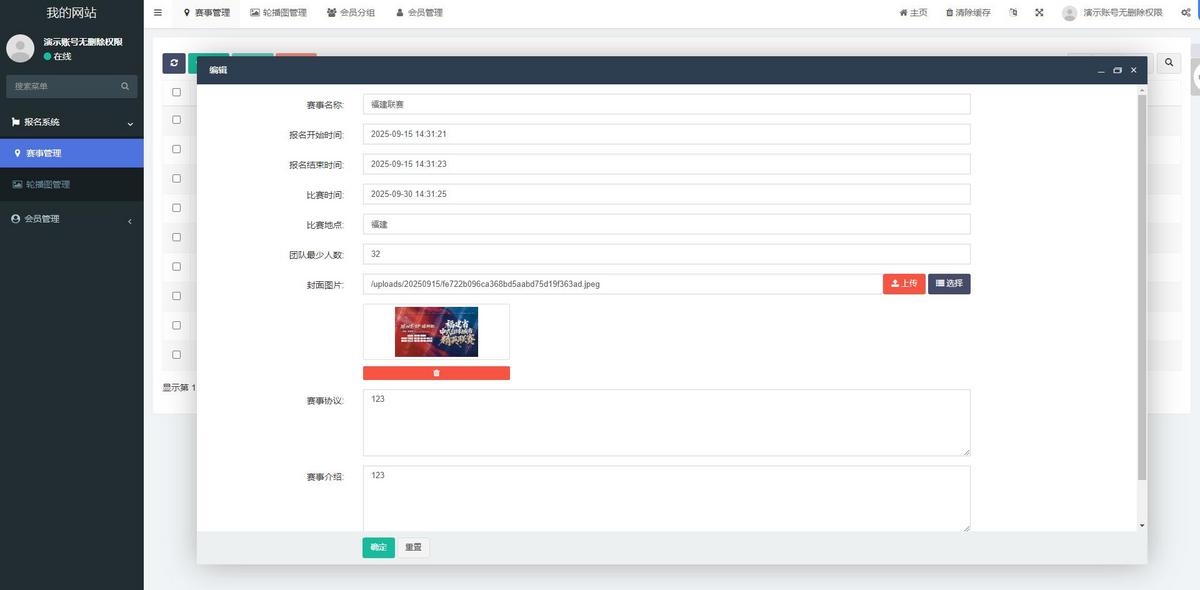This screenshot has height=590, width=1200.
Task: Check the second table row checkbox
Action: point(176,148)
